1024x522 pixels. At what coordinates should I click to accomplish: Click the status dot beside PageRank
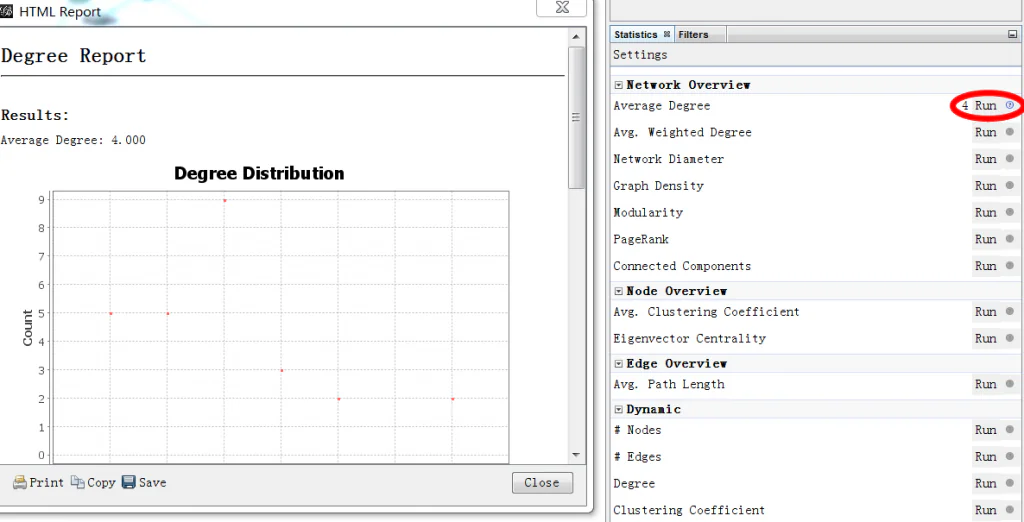point(1010,239)
